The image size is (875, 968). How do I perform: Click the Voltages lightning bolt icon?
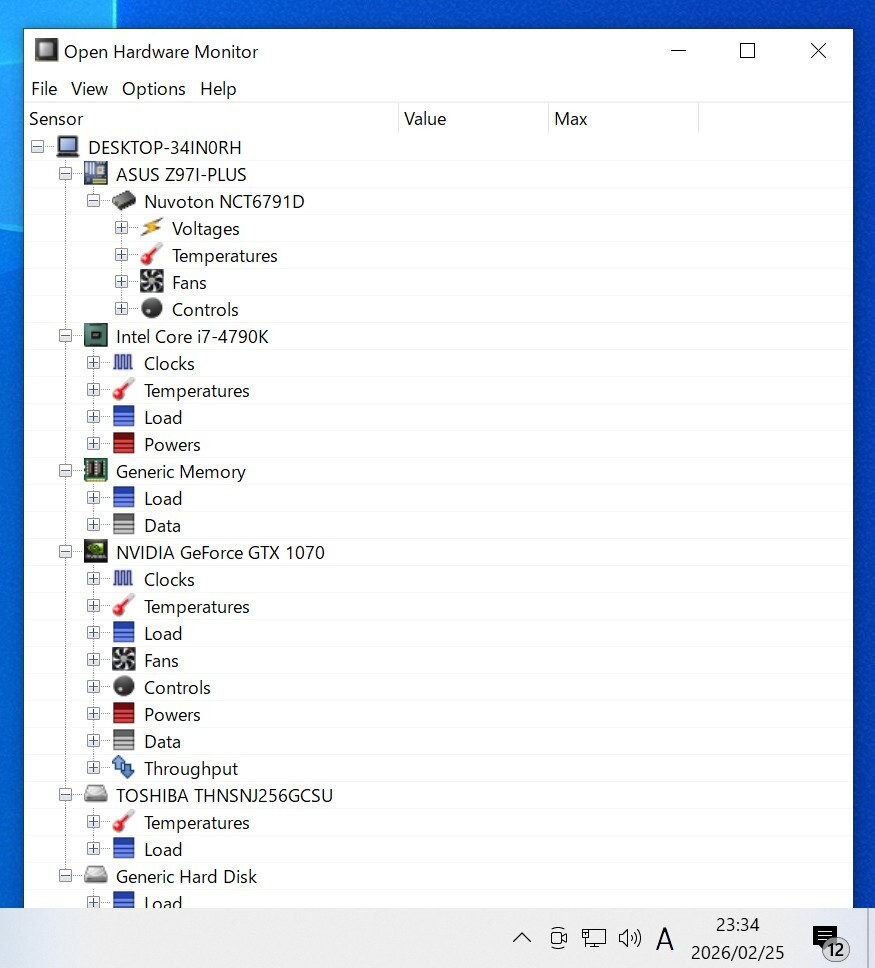point(151,228)
